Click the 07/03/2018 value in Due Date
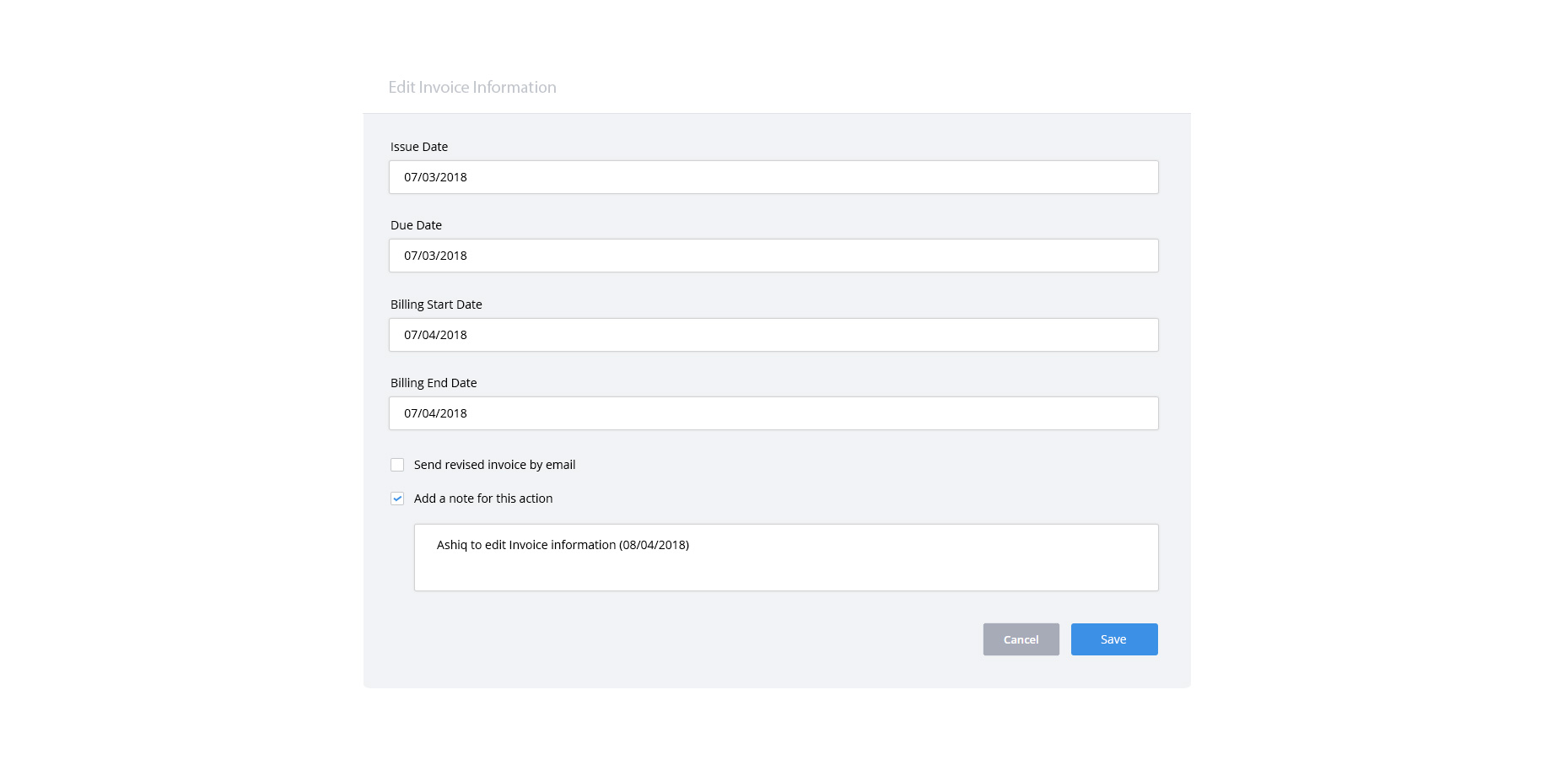The width and height of the screenshot is (1568, 760). 435,256
